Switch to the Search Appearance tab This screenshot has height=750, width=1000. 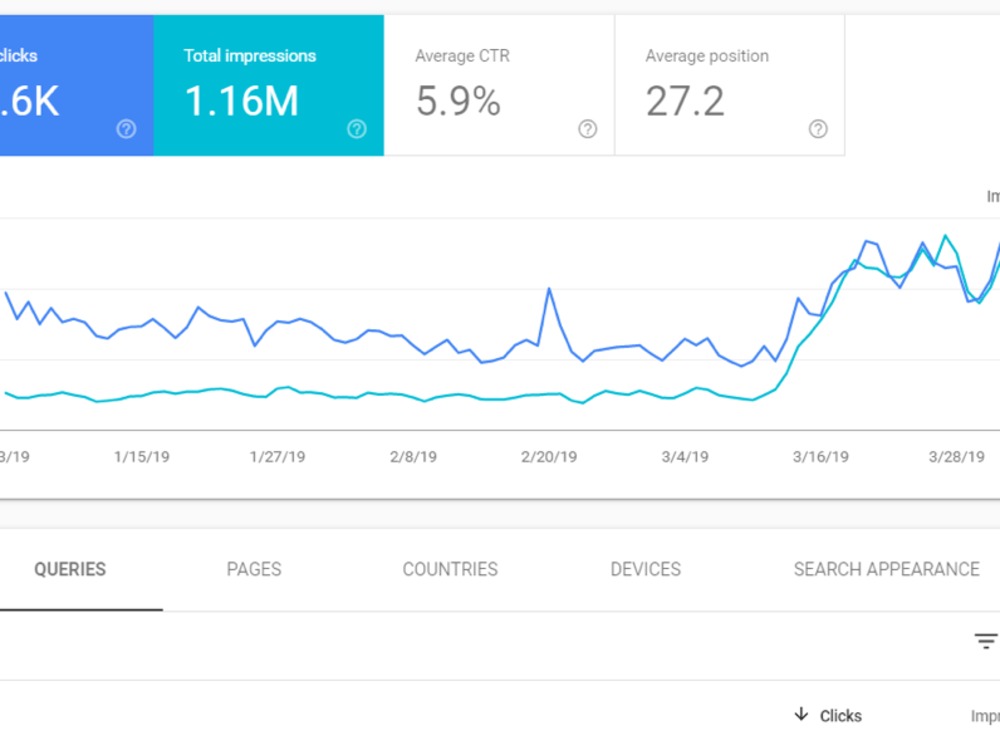tap(886, 569)
